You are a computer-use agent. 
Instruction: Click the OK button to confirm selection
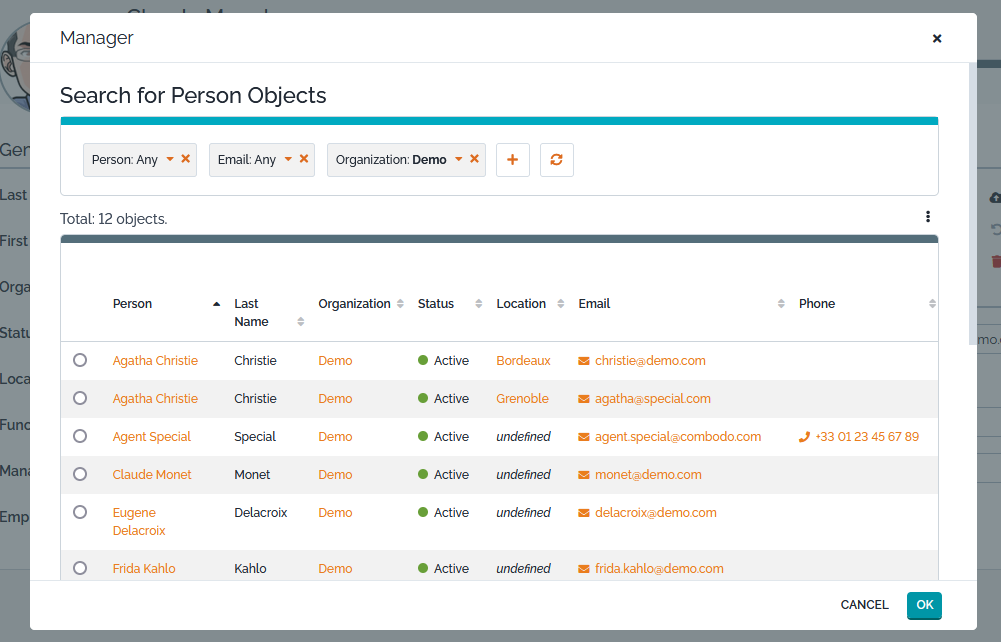[923, 605]
